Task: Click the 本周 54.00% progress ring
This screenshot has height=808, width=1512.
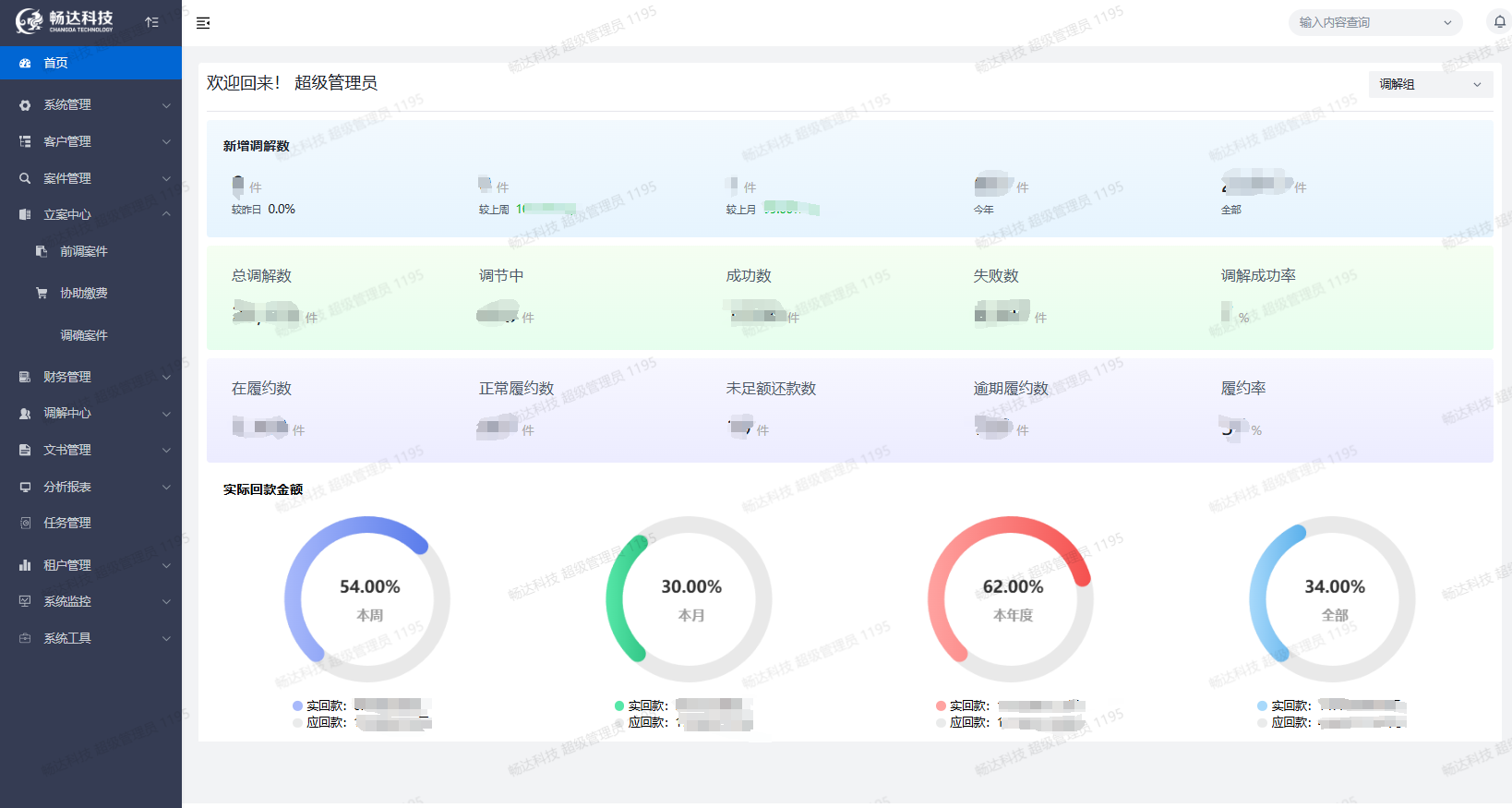Action: tap(368, 598)
